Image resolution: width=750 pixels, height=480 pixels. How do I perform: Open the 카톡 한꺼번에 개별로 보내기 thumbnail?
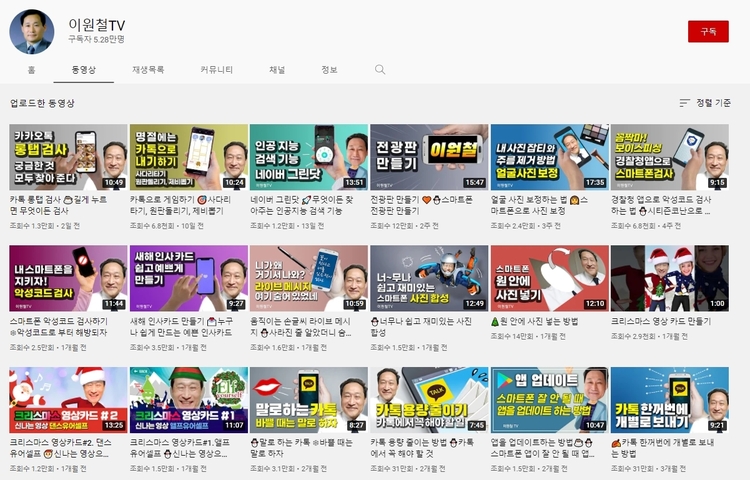pyautogui.click(x=670, y=400)
